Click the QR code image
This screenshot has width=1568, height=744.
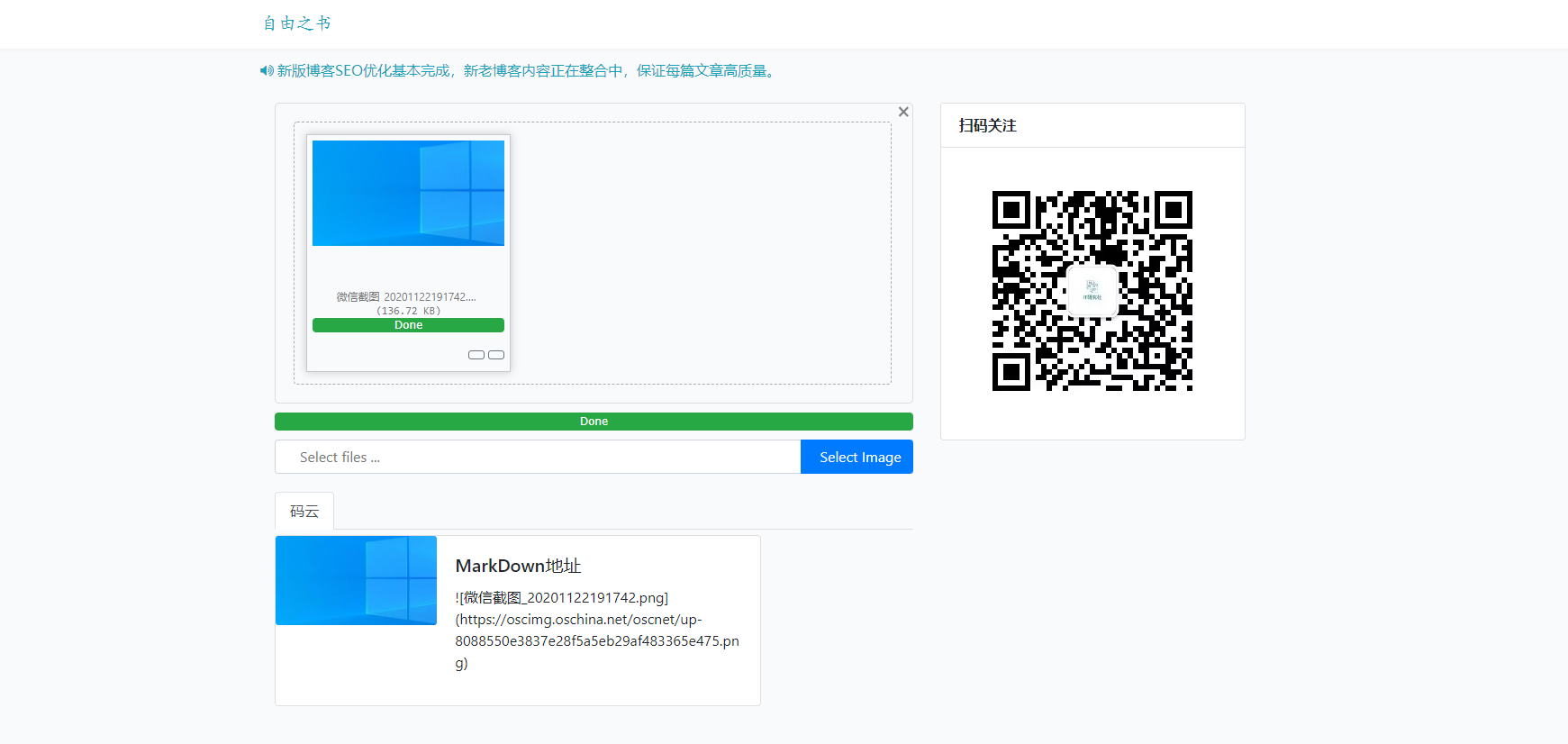pos(1092,291)
